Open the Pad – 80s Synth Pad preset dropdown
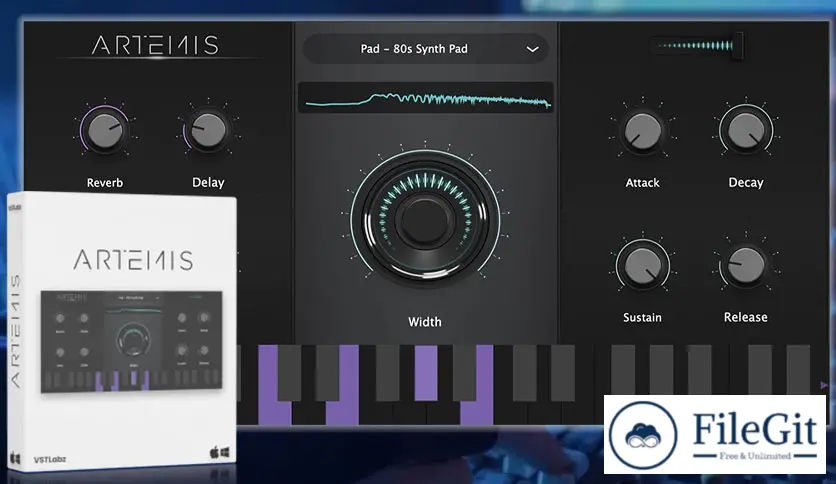This screenshot has height=484, width=836. 425,49
